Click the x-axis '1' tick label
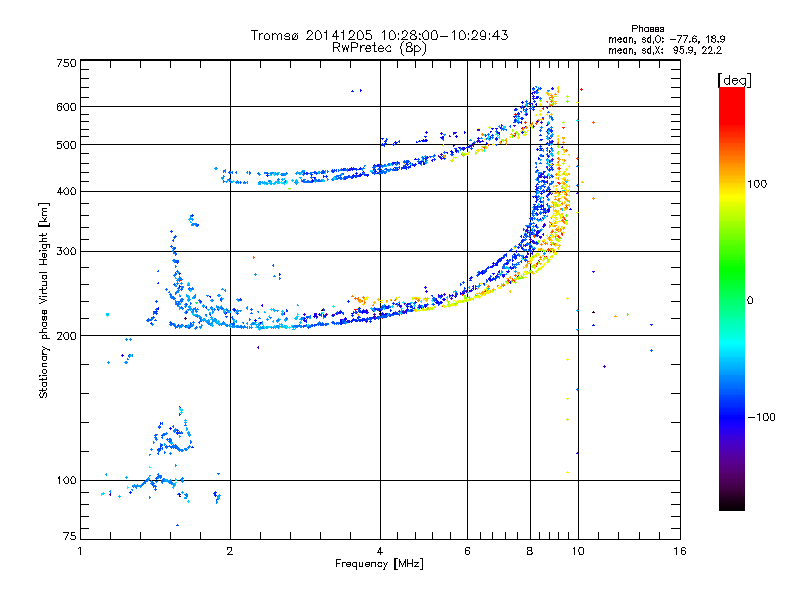The height and width of the screenshot is (600, 800). pos(80,551)
